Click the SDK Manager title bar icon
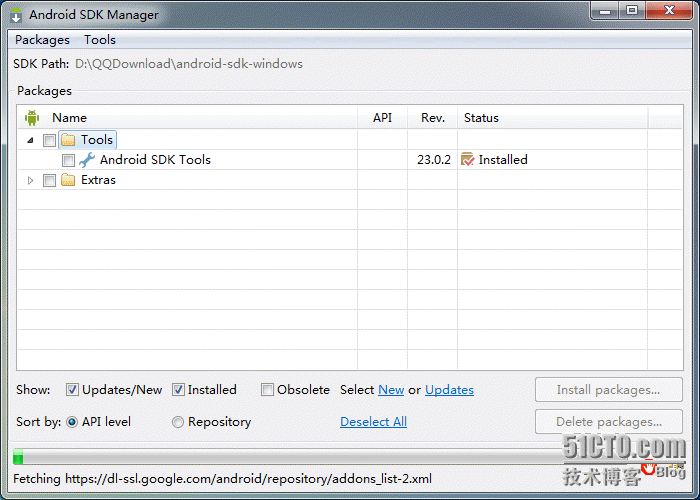 click(16, 15)
